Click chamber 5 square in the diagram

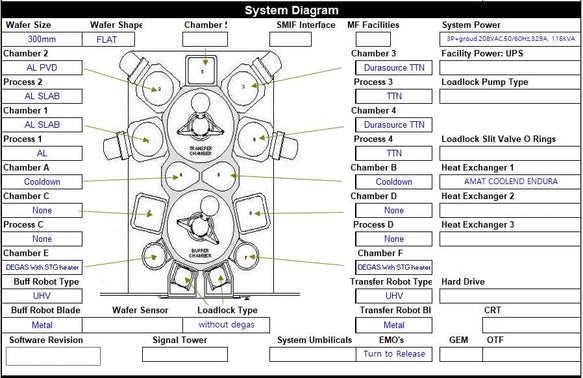[x=201, y=70]
